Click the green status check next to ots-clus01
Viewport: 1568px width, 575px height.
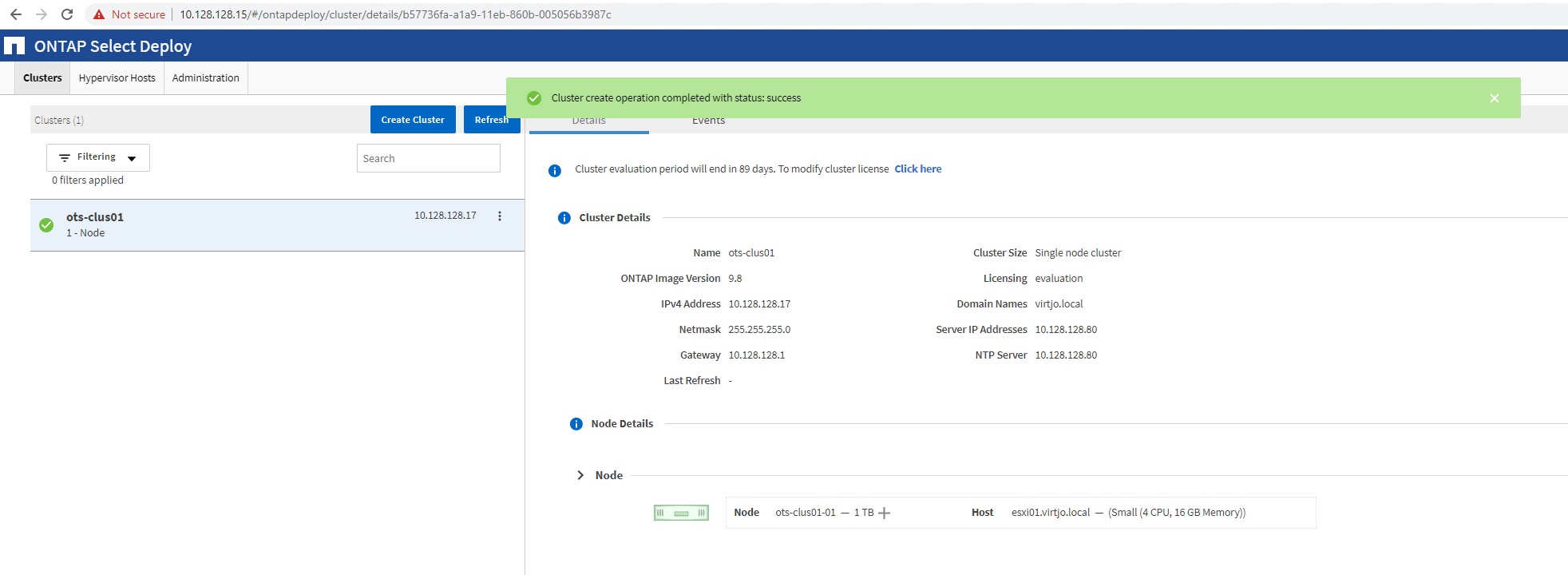point(46,225)
